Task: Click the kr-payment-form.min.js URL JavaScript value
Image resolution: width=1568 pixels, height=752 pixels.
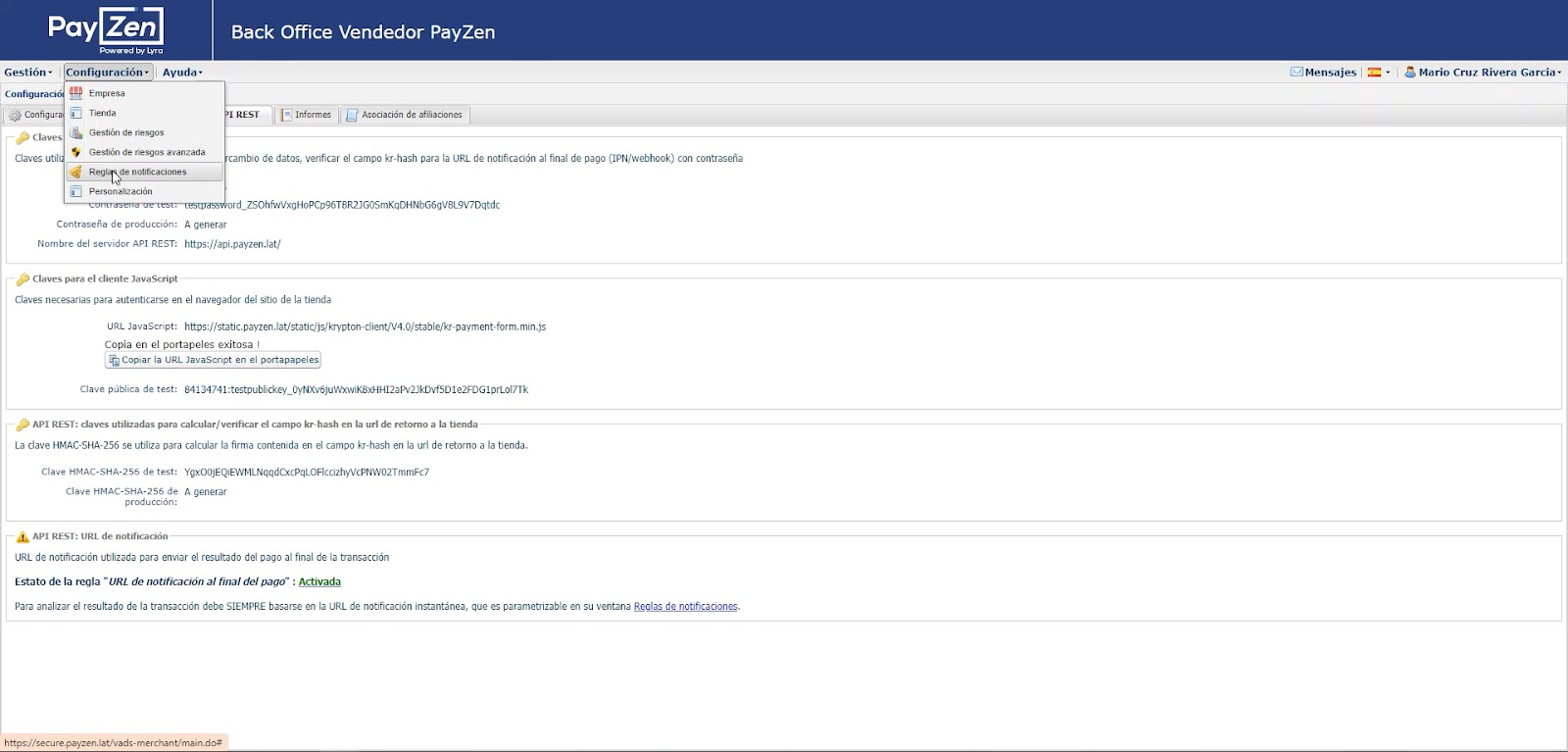Action: point(365,326)
